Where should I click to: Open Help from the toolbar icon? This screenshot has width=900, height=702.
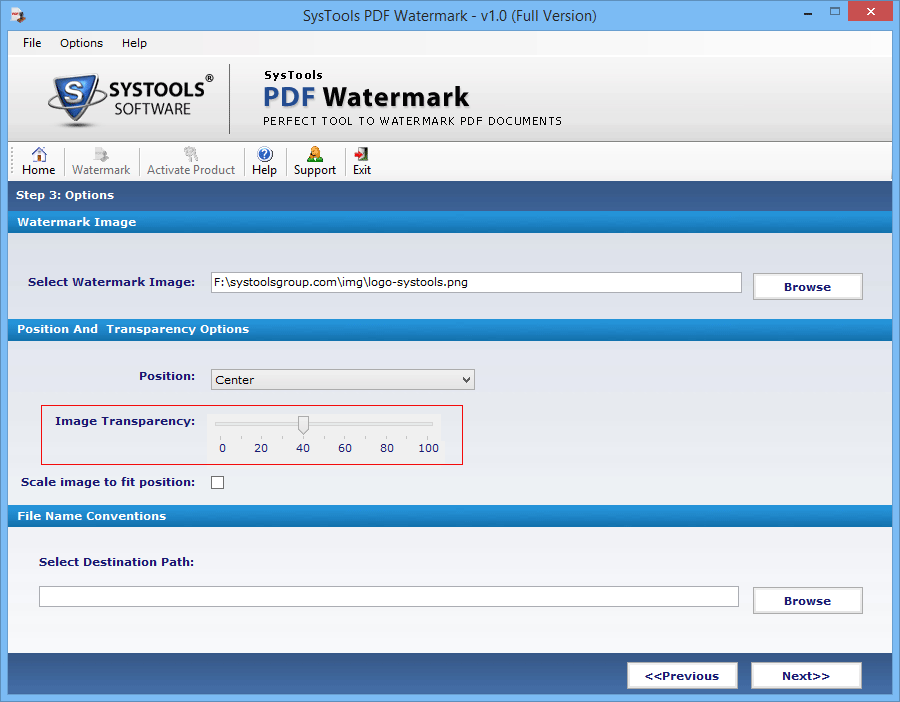264,161
